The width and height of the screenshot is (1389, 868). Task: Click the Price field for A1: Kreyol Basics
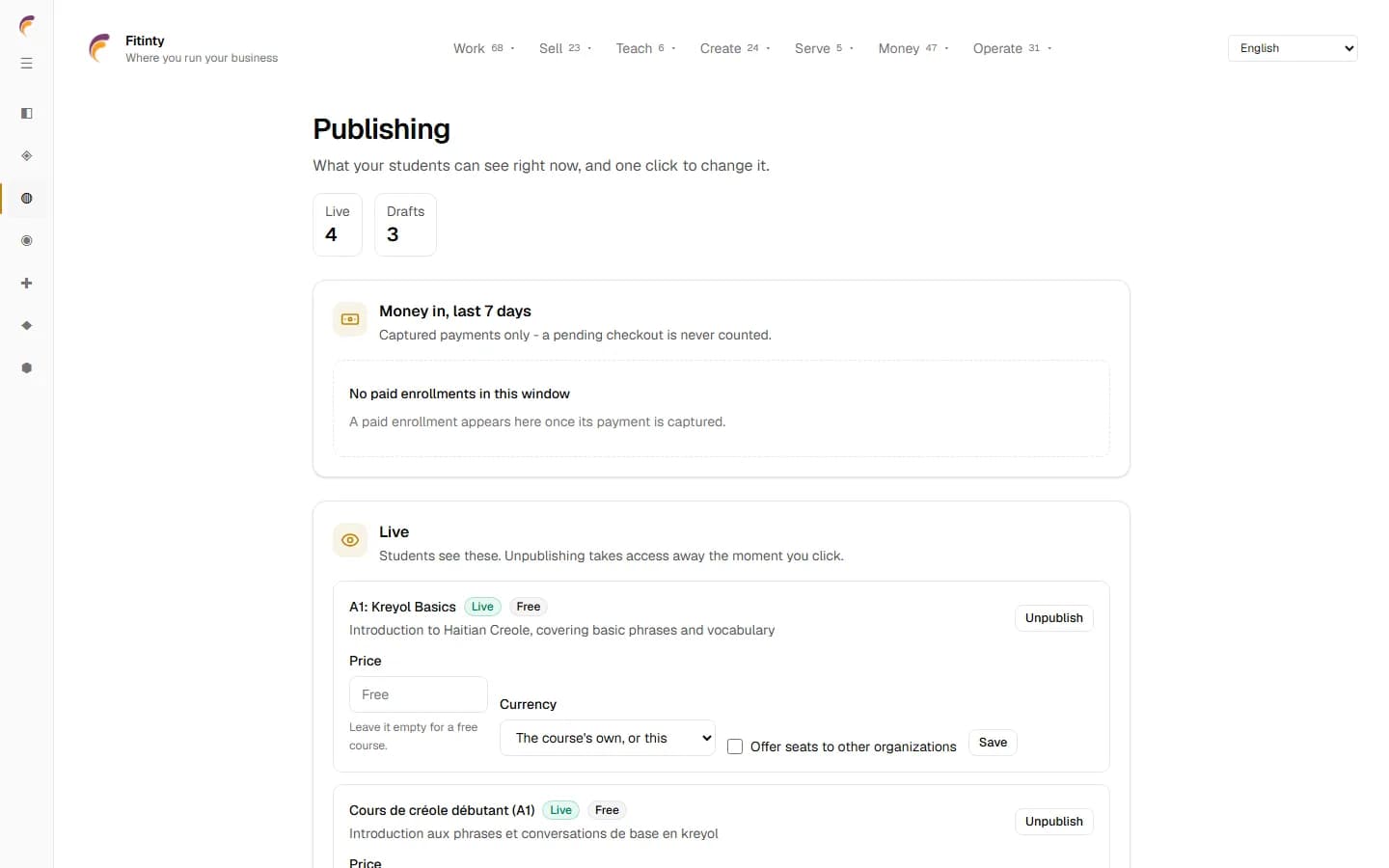[x=419, y=694]
